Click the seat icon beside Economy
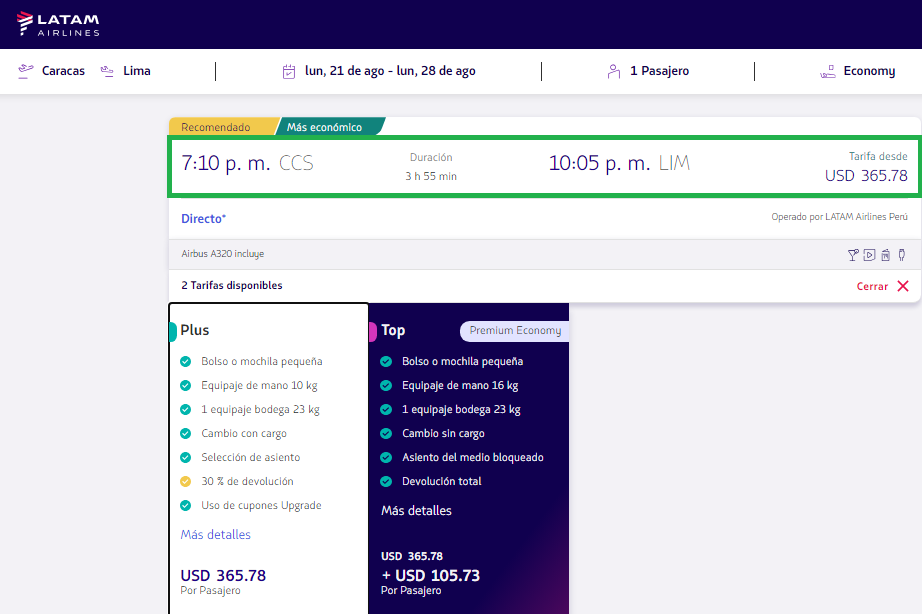The width and height of the screenshot is (922, 614). pos(827,72)
